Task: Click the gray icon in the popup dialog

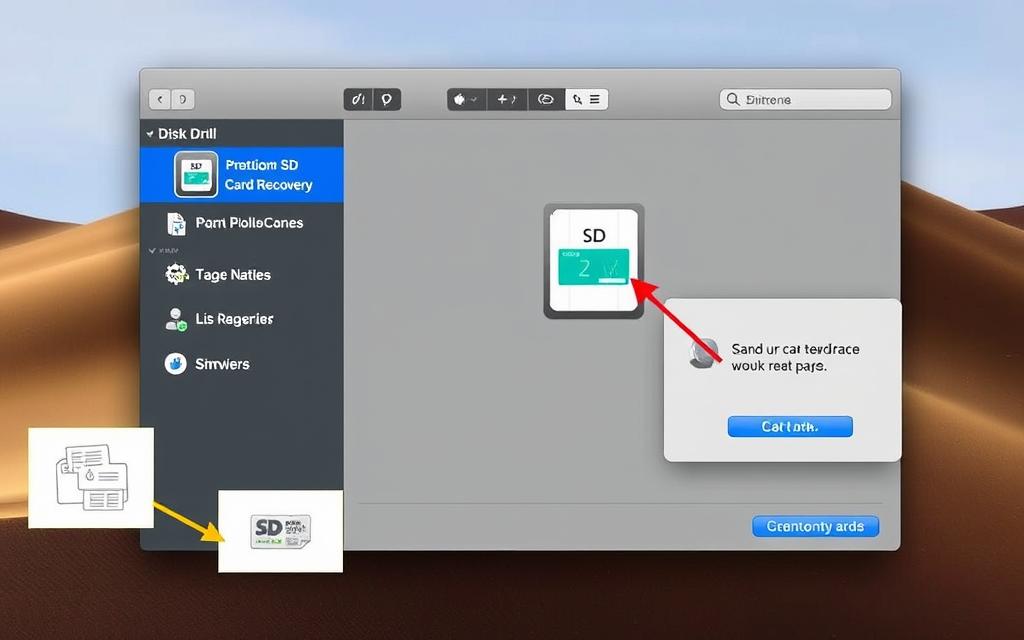Action: (704, 355)
